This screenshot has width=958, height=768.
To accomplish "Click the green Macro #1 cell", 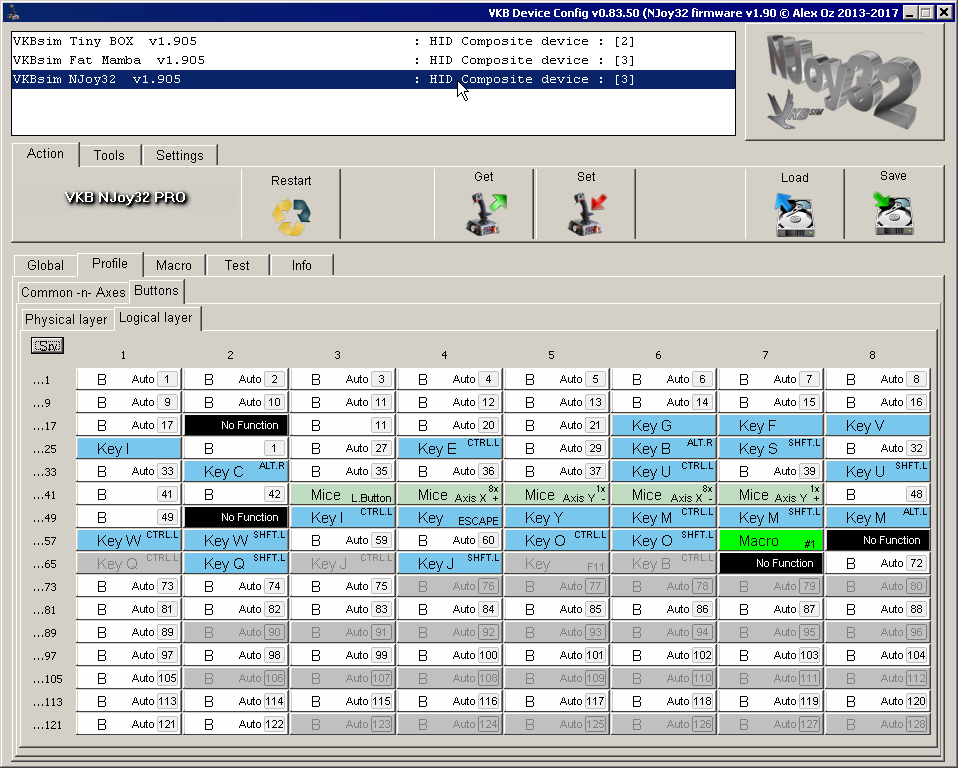I will click(771, 541).
